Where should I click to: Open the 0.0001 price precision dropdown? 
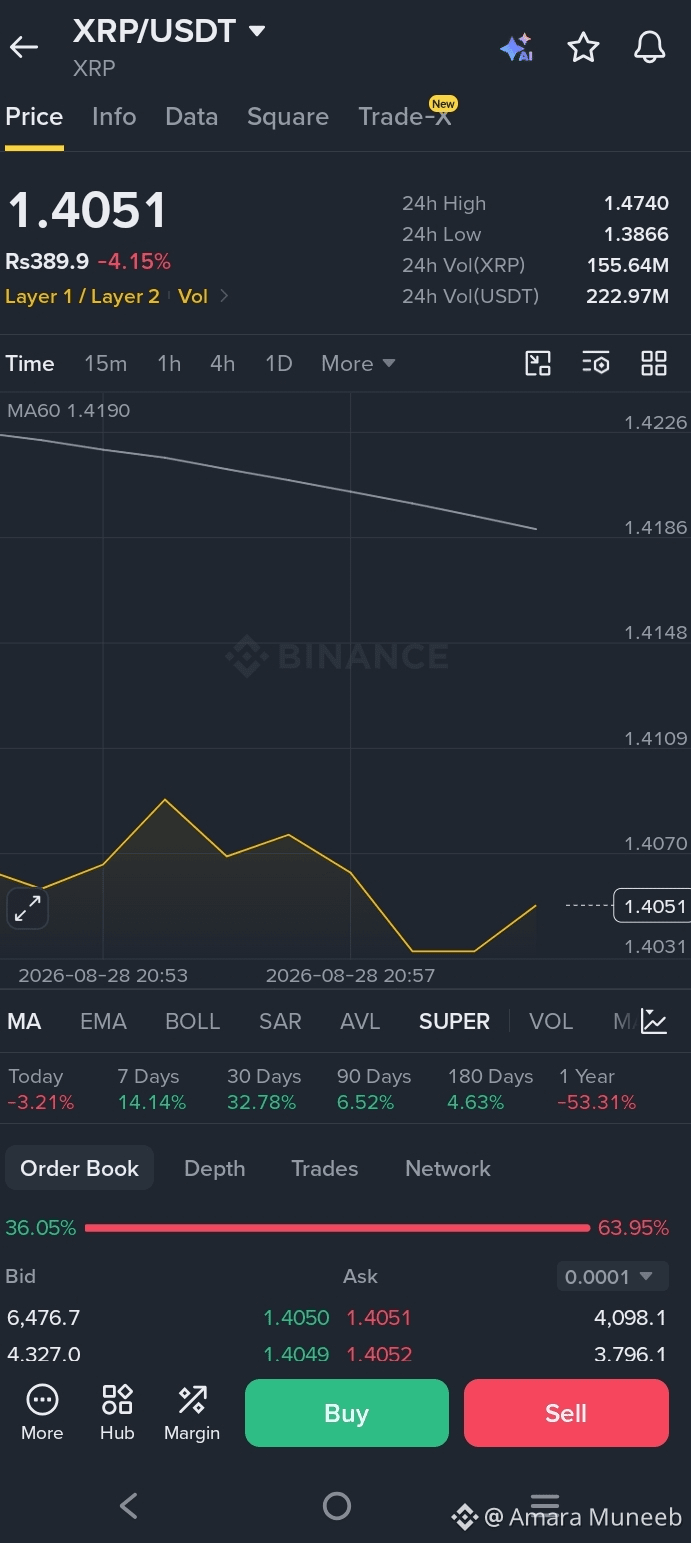pyautogui.click(x=611, y=1276)
